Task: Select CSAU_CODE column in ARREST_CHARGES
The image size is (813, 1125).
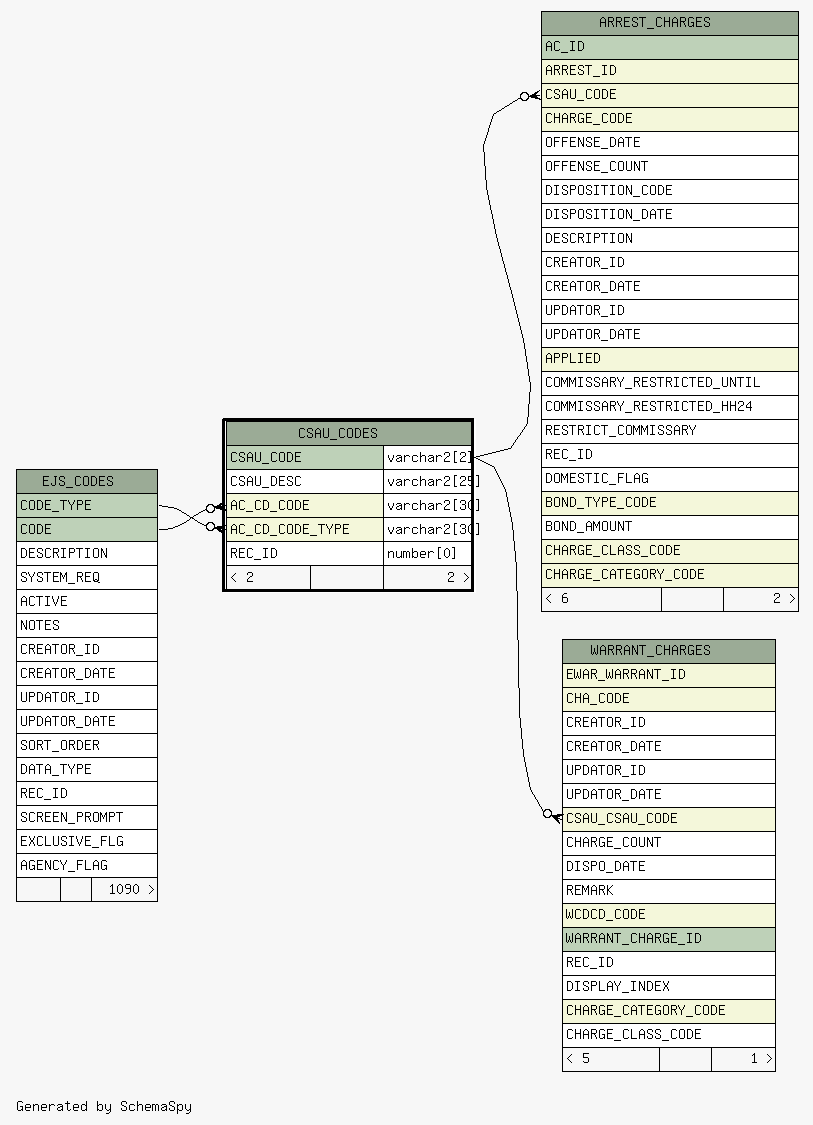Action: point(669,95)
